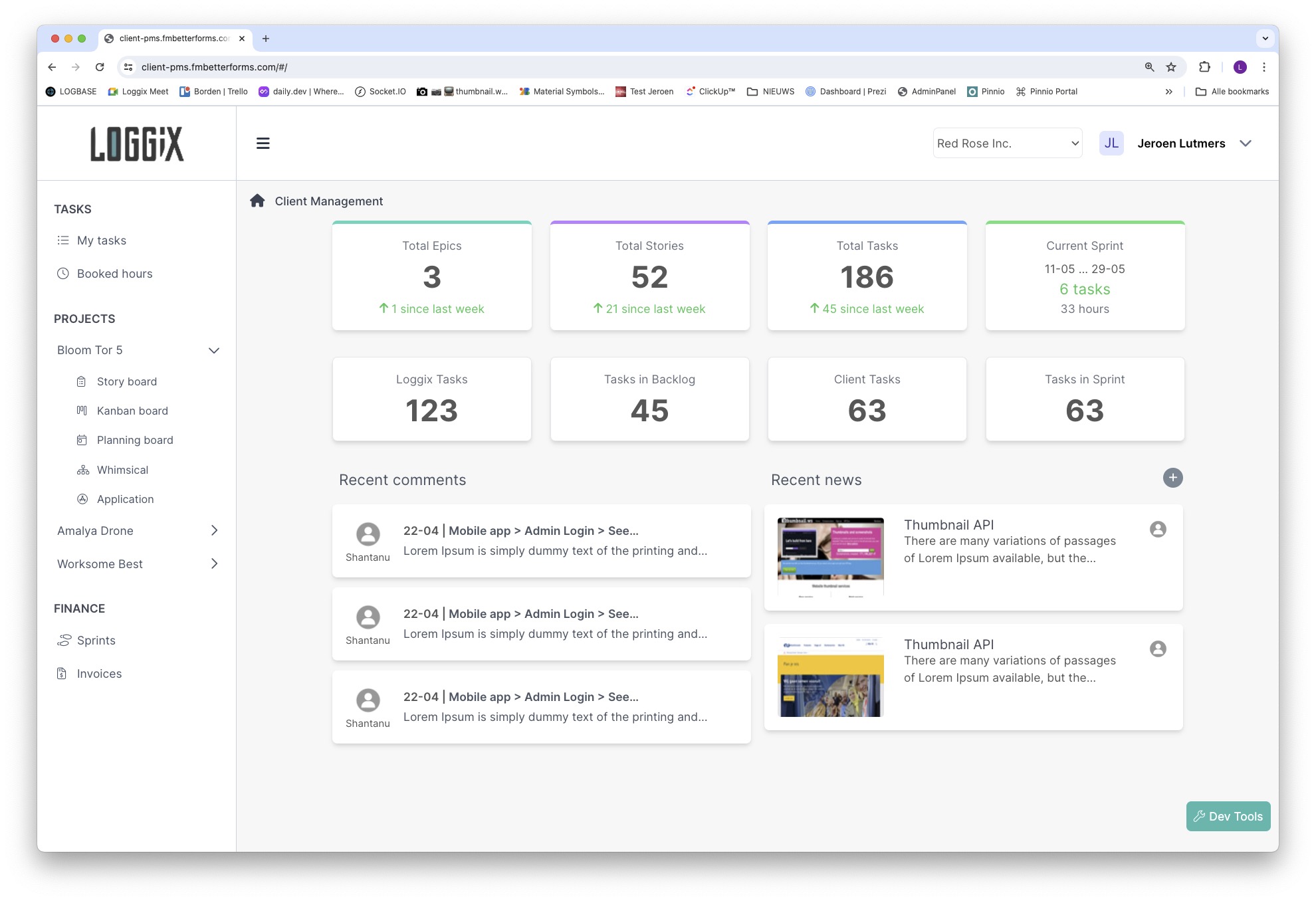Go to Booked hours page
This screenshot has height=901, width=1316.
(x=114, y=274)
